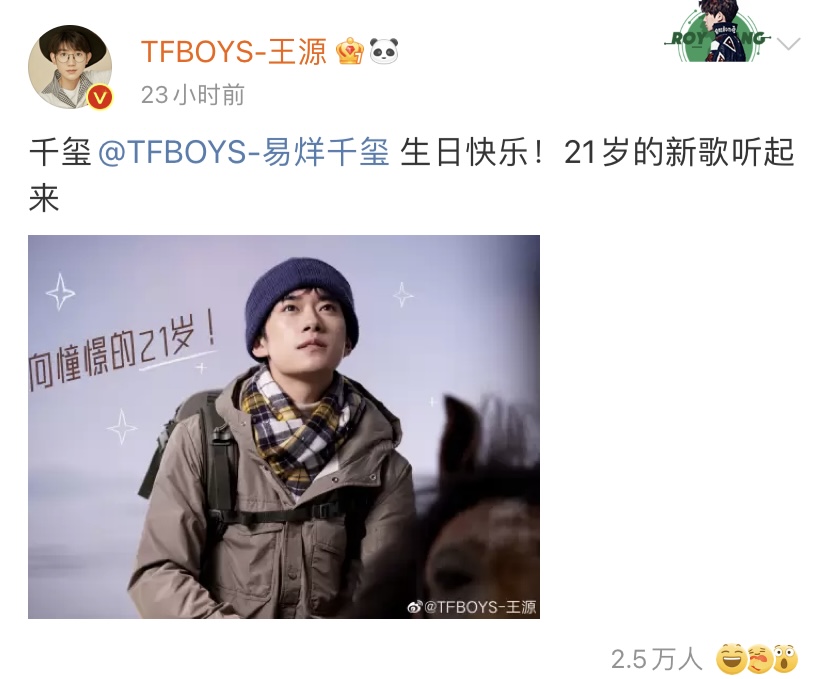Open the @TFBOYS-易烊千玺 mention link
The width and height of the screenshot is (828, 679).
tap(244, 153)
